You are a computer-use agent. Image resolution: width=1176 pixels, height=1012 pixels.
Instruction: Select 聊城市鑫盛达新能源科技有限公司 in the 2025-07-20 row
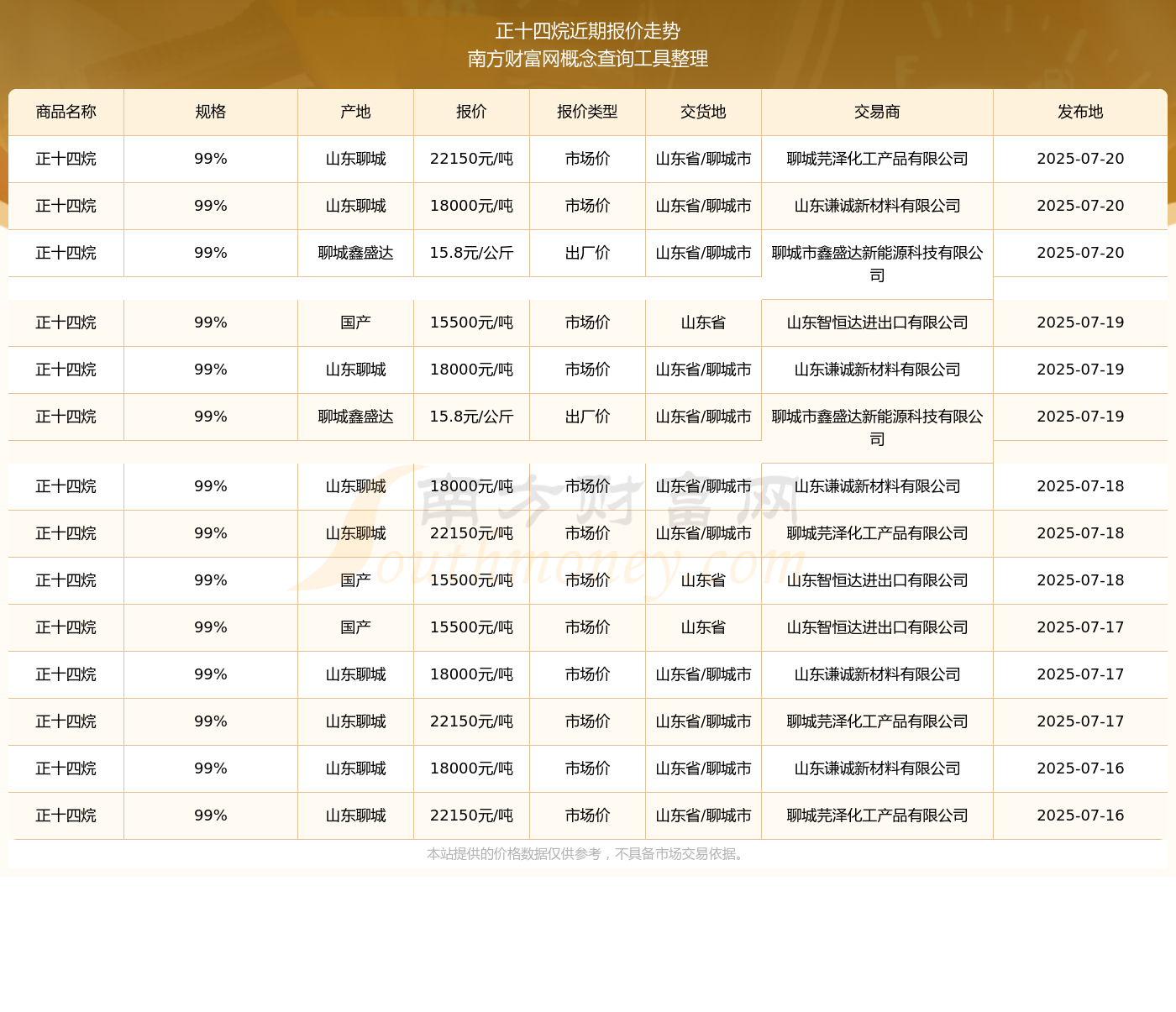coord(878,264)
